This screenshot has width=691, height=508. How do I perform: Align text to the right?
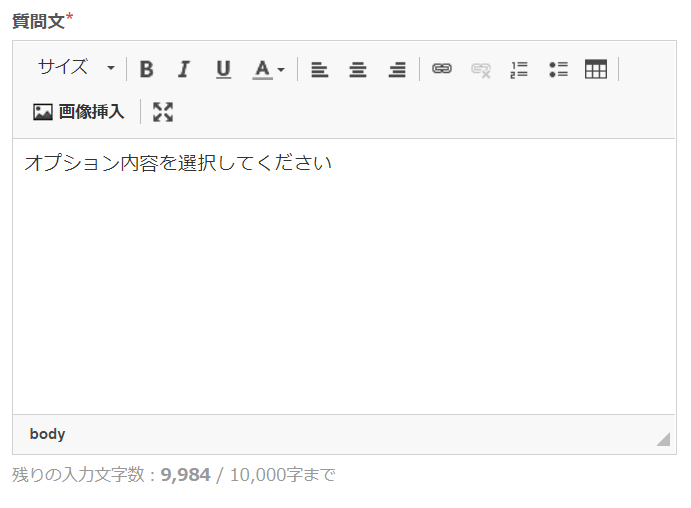(397, 69)
